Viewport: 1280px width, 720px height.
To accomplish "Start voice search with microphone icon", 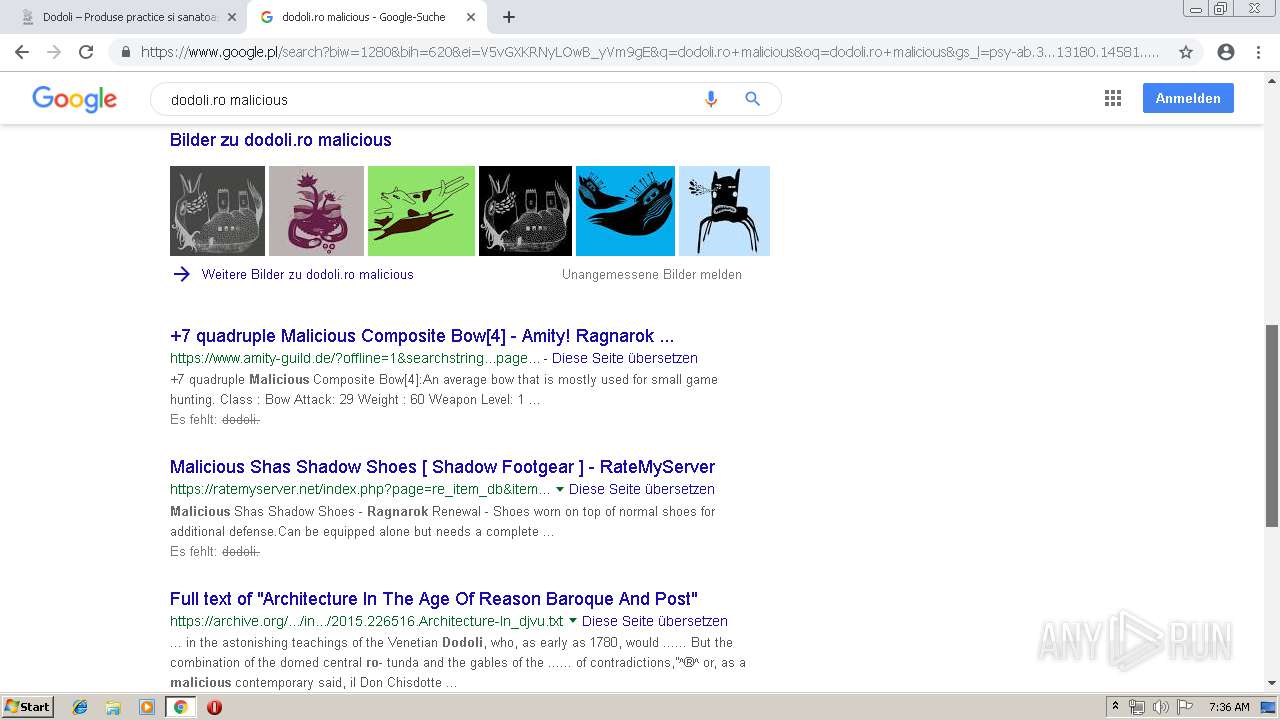I will [711, 99].
